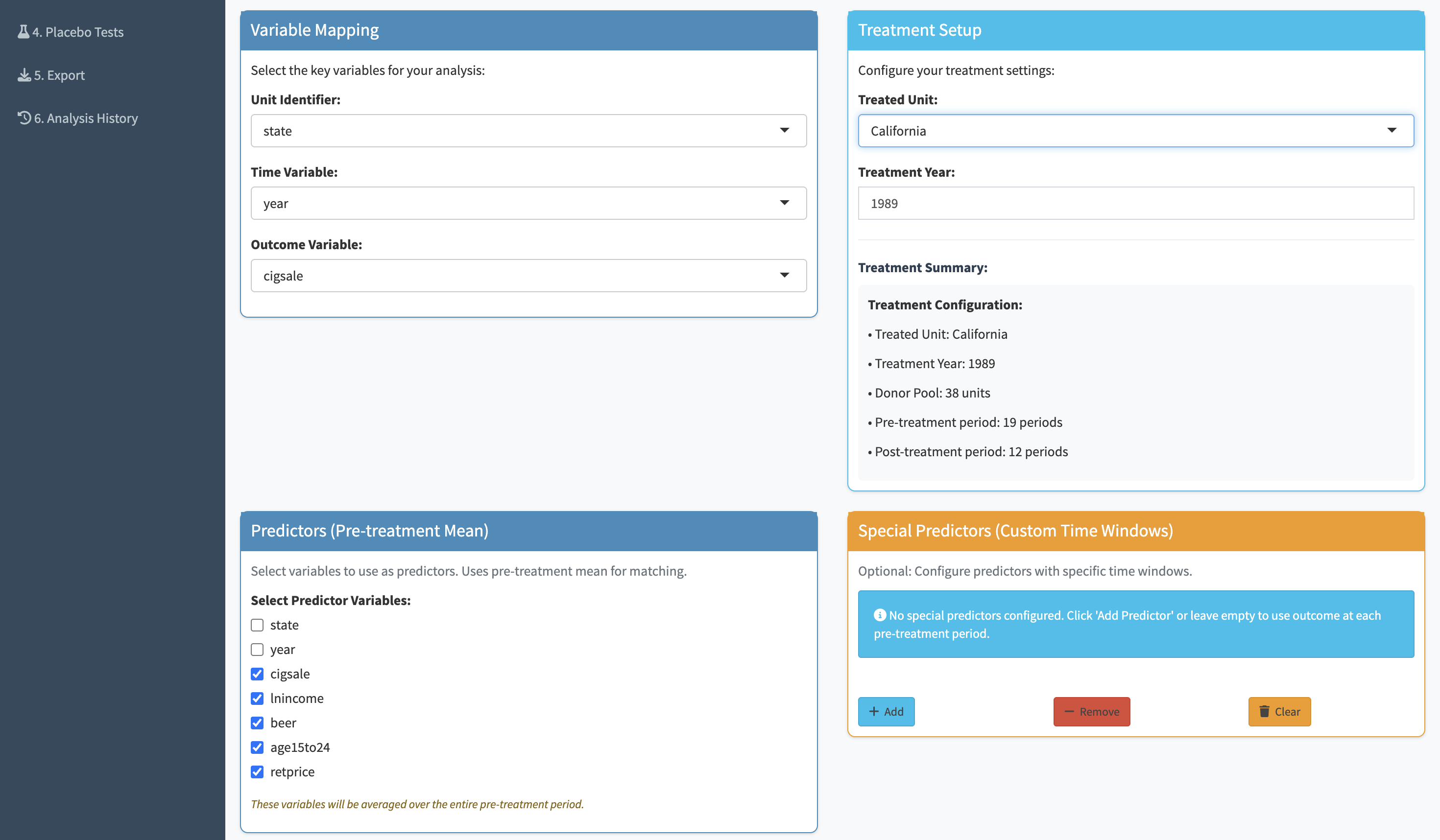Click the Treatment Year input field

[1135, 203]
